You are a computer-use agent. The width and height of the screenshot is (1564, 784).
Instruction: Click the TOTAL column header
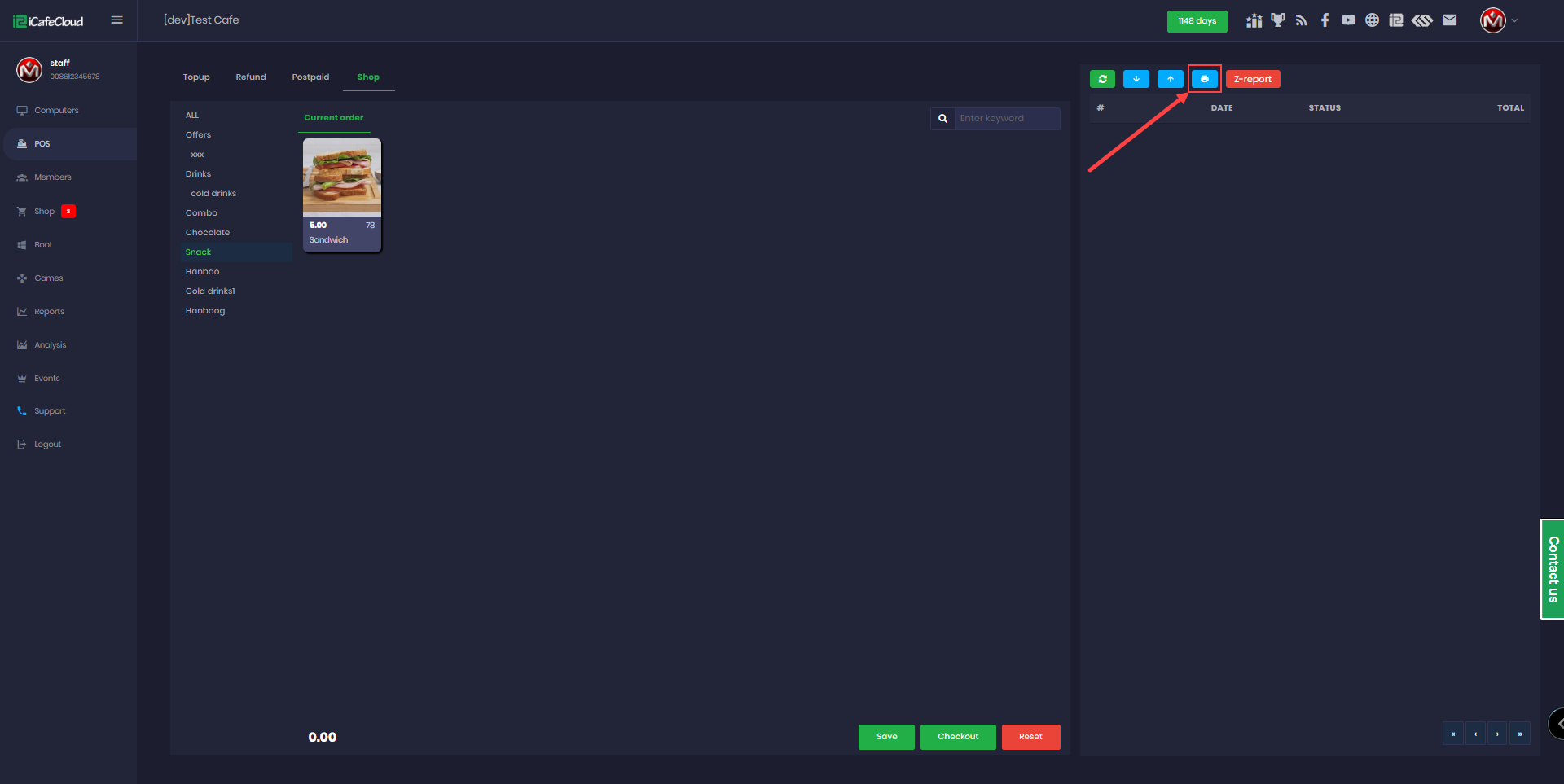click(1510, 108)
